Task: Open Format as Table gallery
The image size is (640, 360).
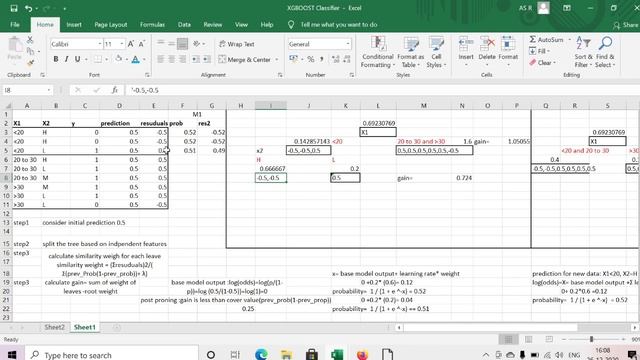Action: click(411, 53)
